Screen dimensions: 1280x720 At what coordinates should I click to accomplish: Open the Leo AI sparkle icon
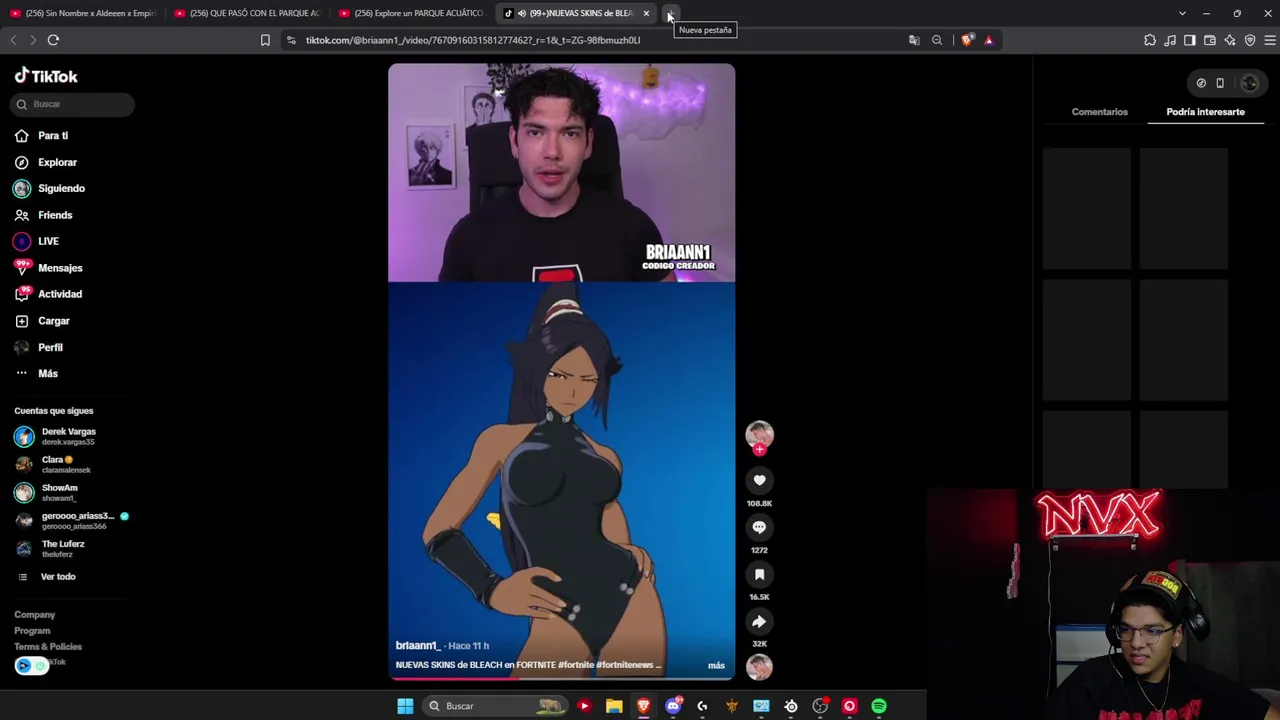(1230, 40)
